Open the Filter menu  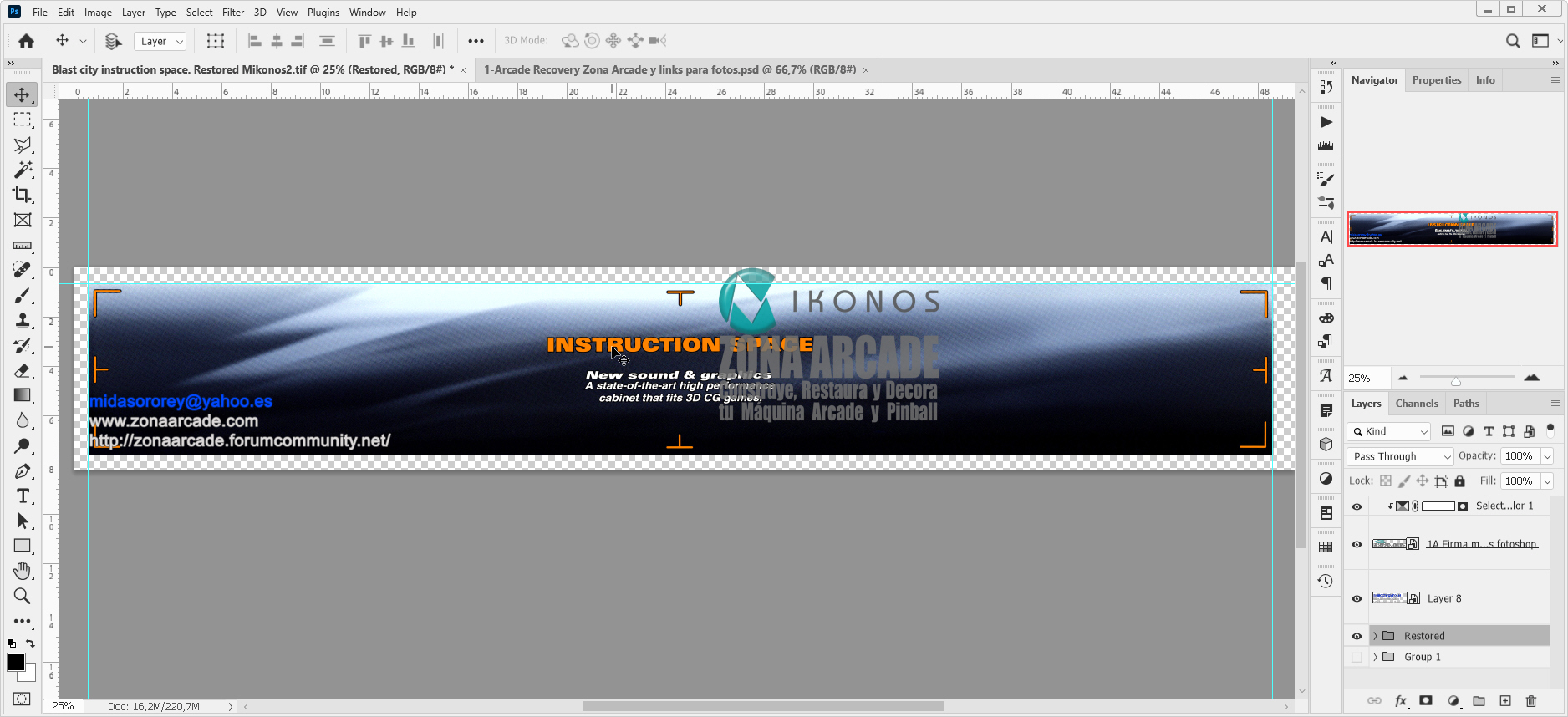click(x=233, y=13)
